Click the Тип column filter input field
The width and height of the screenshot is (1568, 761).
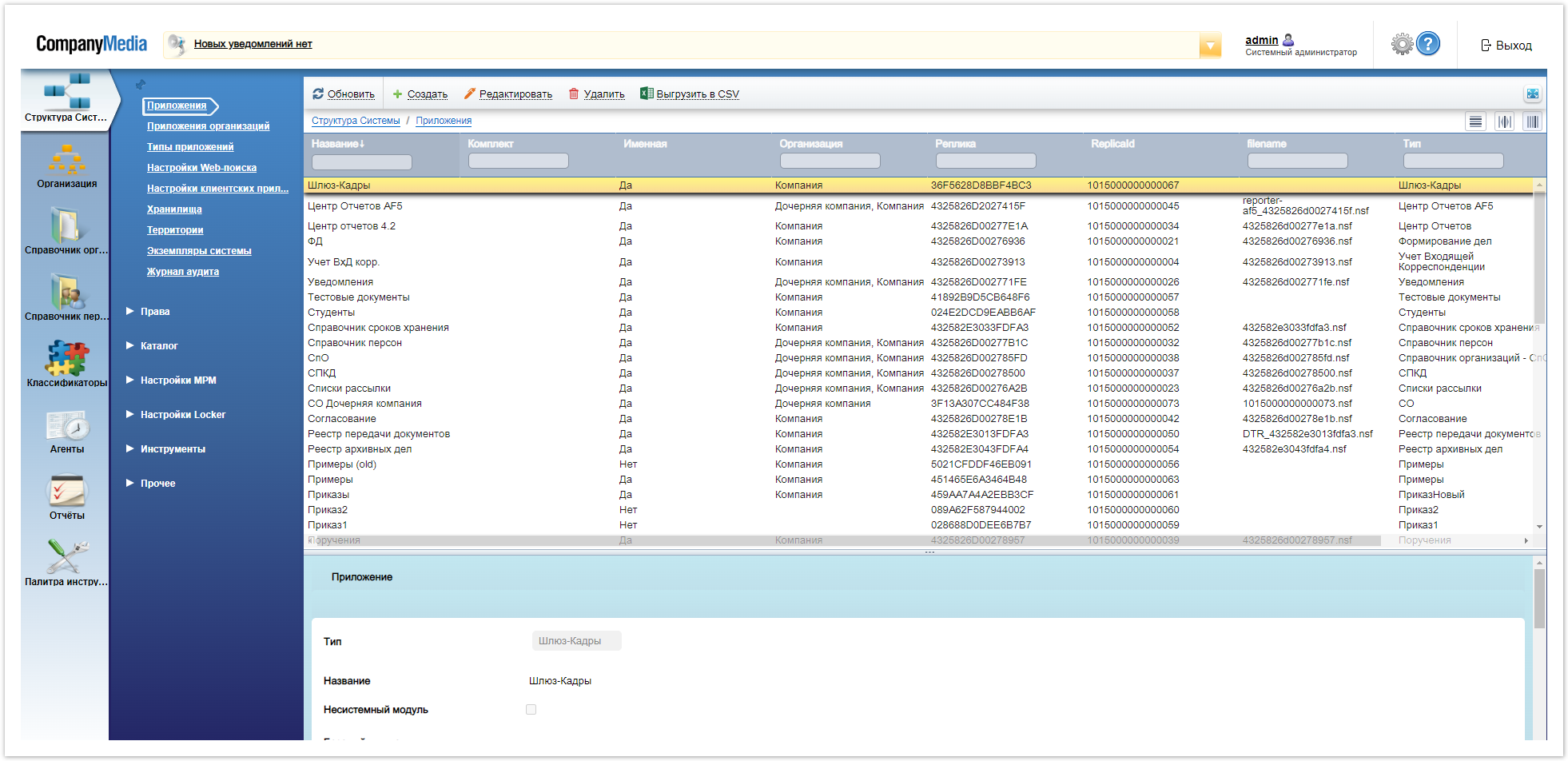1453,161
